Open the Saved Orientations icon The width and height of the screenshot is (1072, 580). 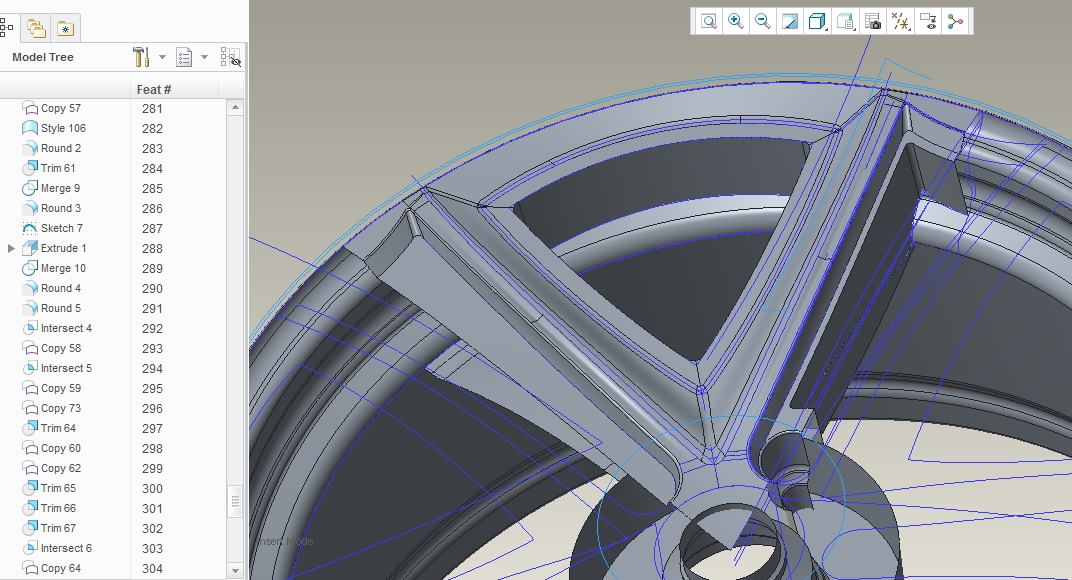tap(846, 21)
